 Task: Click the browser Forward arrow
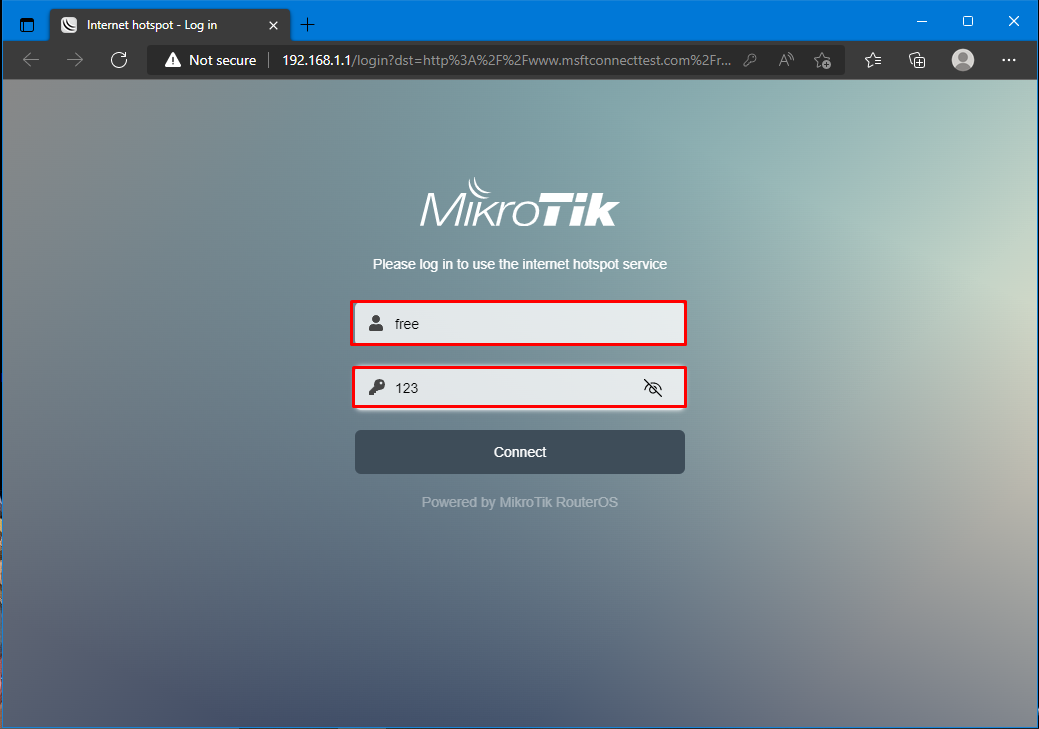(x=75, y=60)
